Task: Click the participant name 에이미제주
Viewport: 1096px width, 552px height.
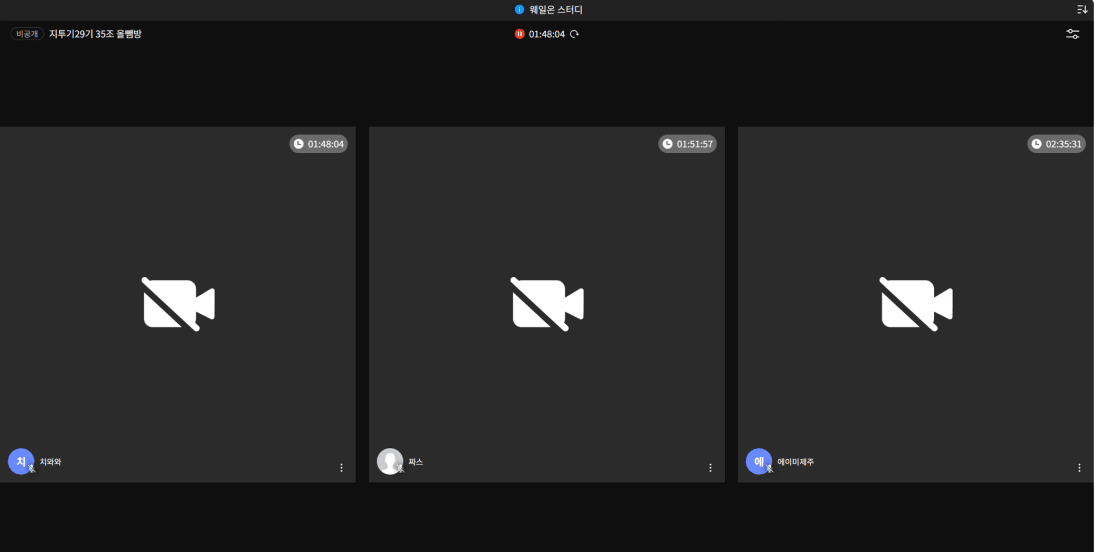Action: (795, 462)
